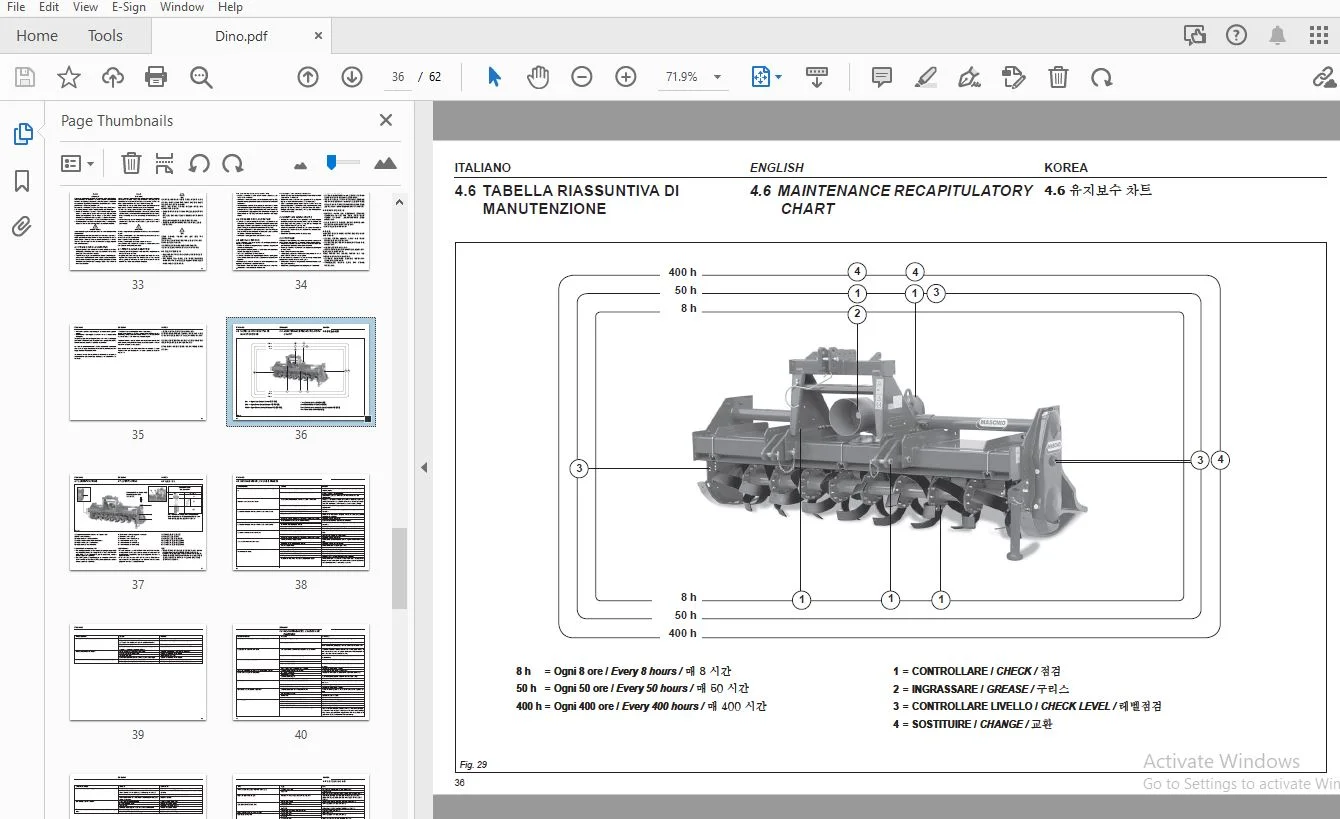
Task: Expand the fit page options arrow
Action: pyautogui.click(x=778, y=77)
